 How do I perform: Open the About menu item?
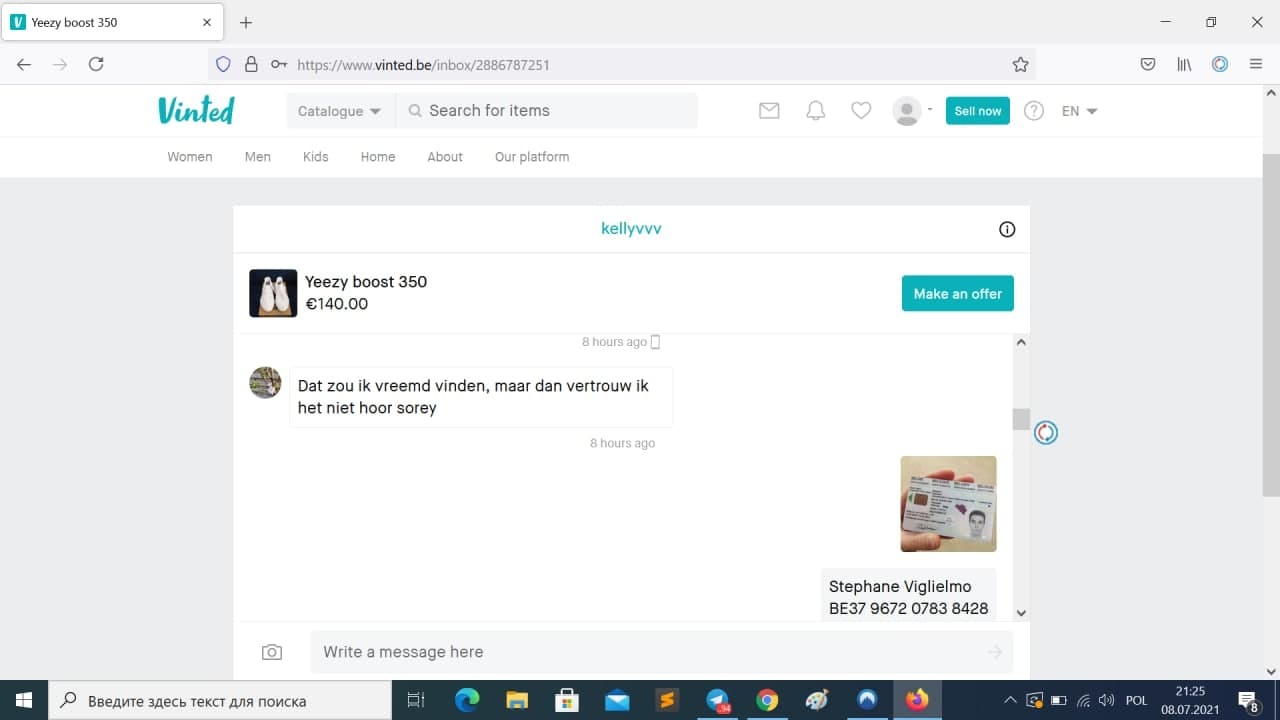point(445,157)
